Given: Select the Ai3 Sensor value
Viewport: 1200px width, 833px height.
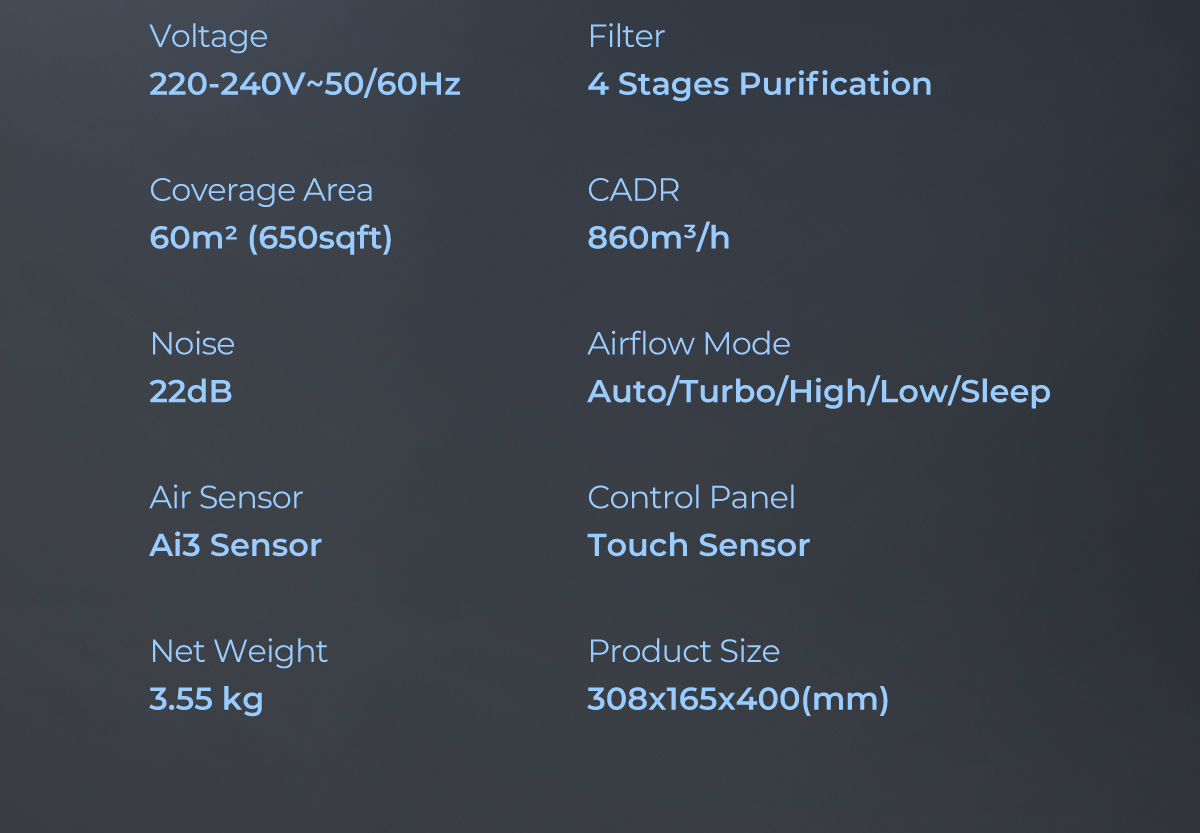Looking at the screenshot, I should (x=235, y=545).
